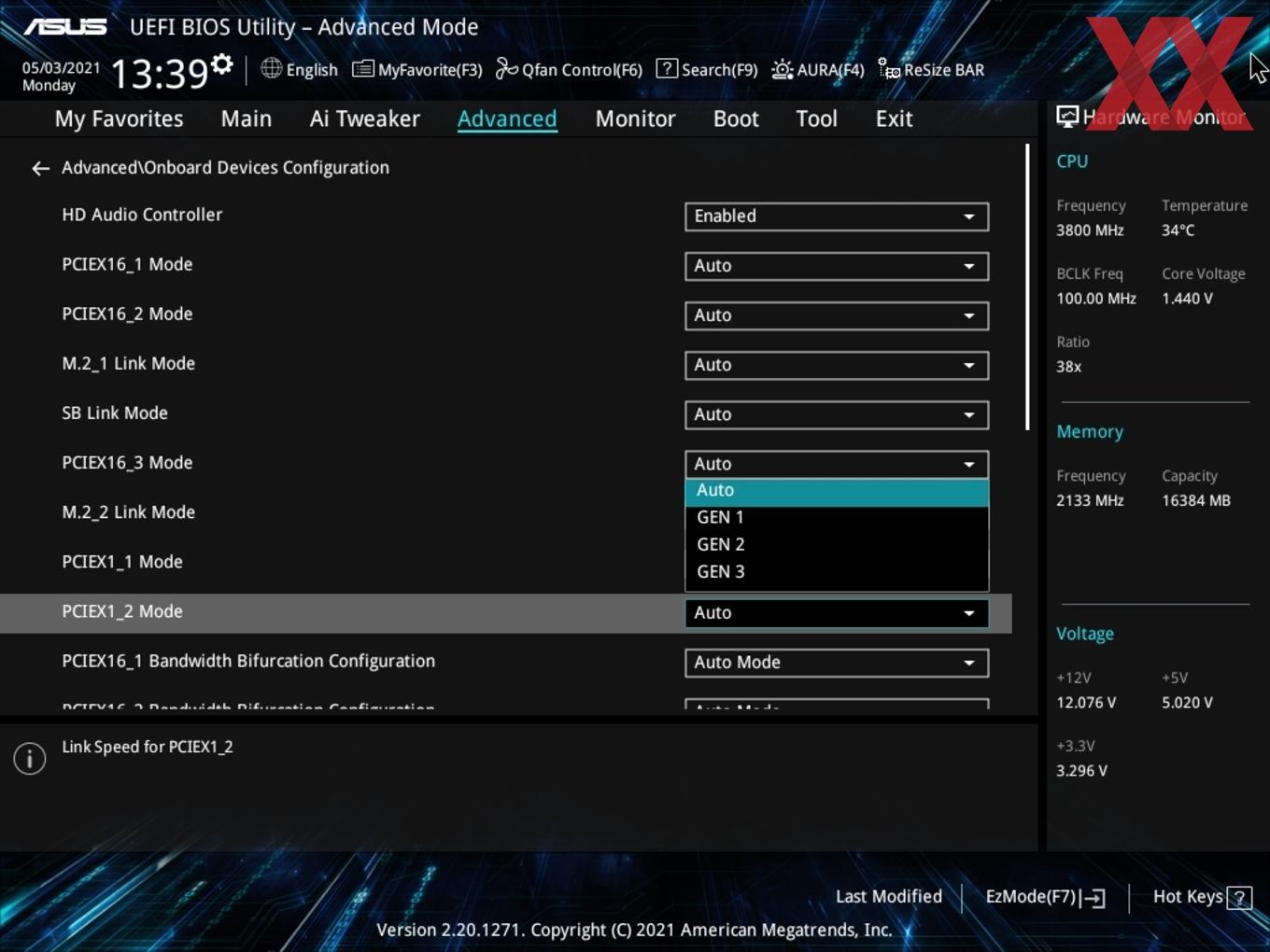This screenshot has height=952, width=1270.
Task: Select the Advanced tab
Action: 507,119
